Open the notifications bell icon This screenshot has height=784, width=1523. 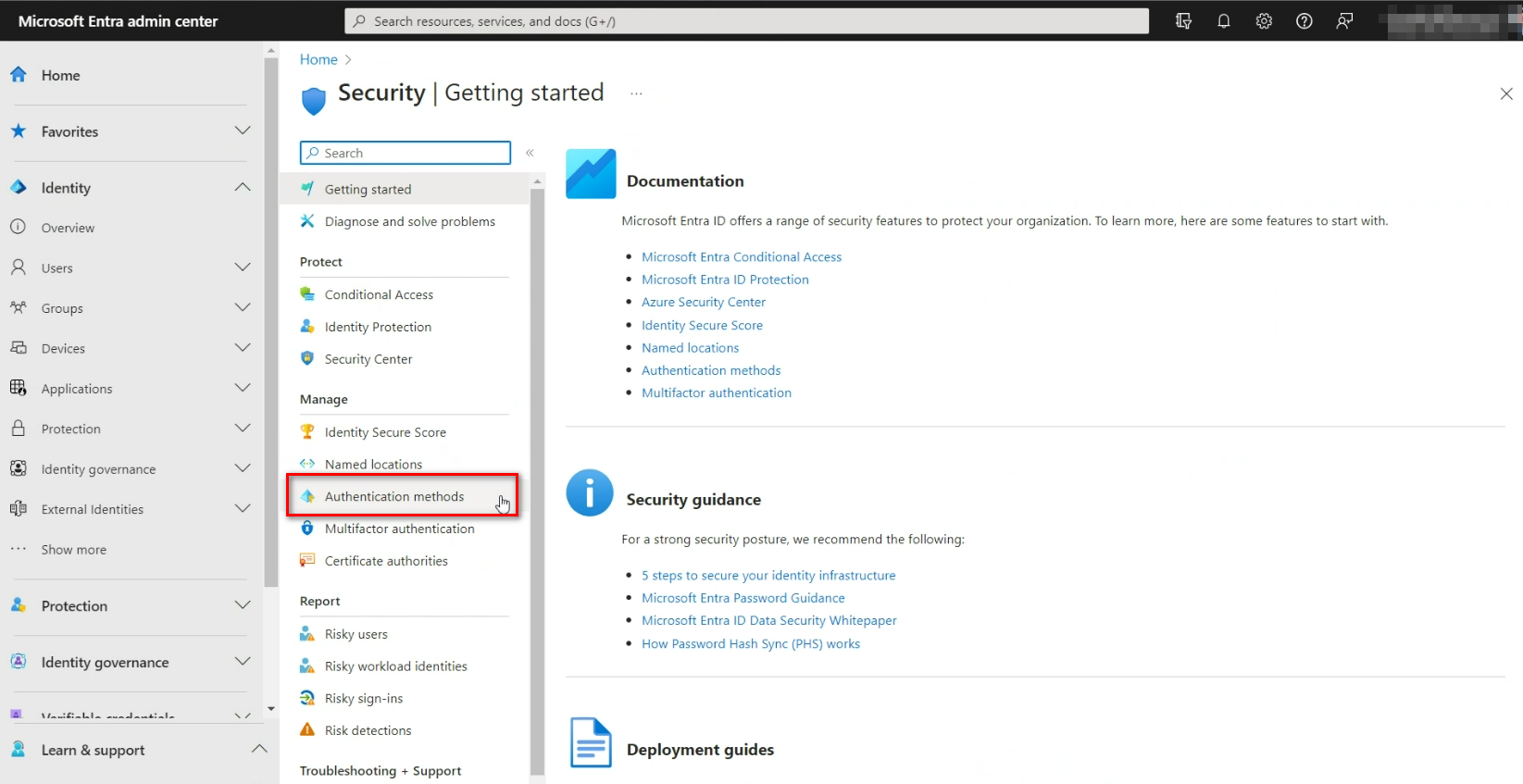[1224, 21]
